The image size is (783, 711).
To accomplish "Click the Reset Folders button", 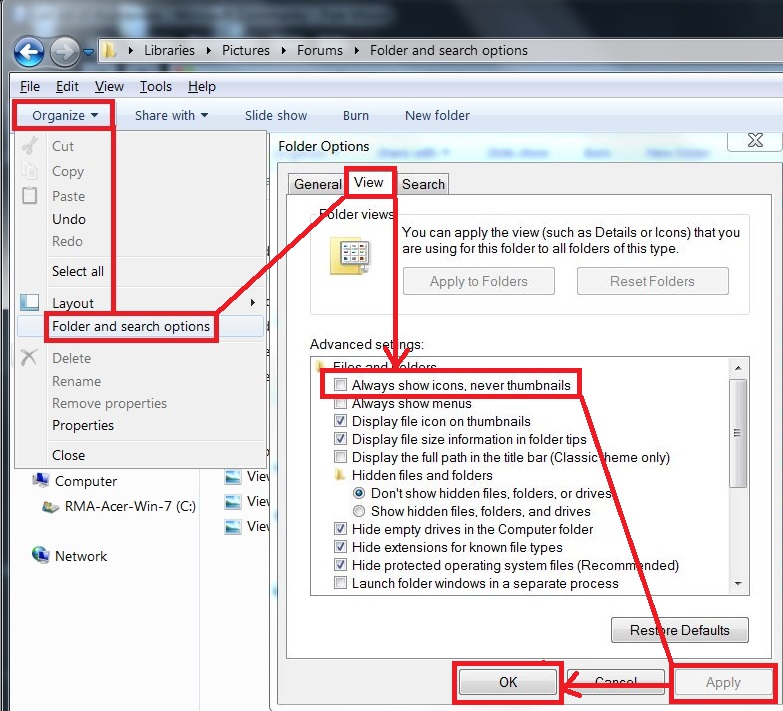I will click(652, 281).
